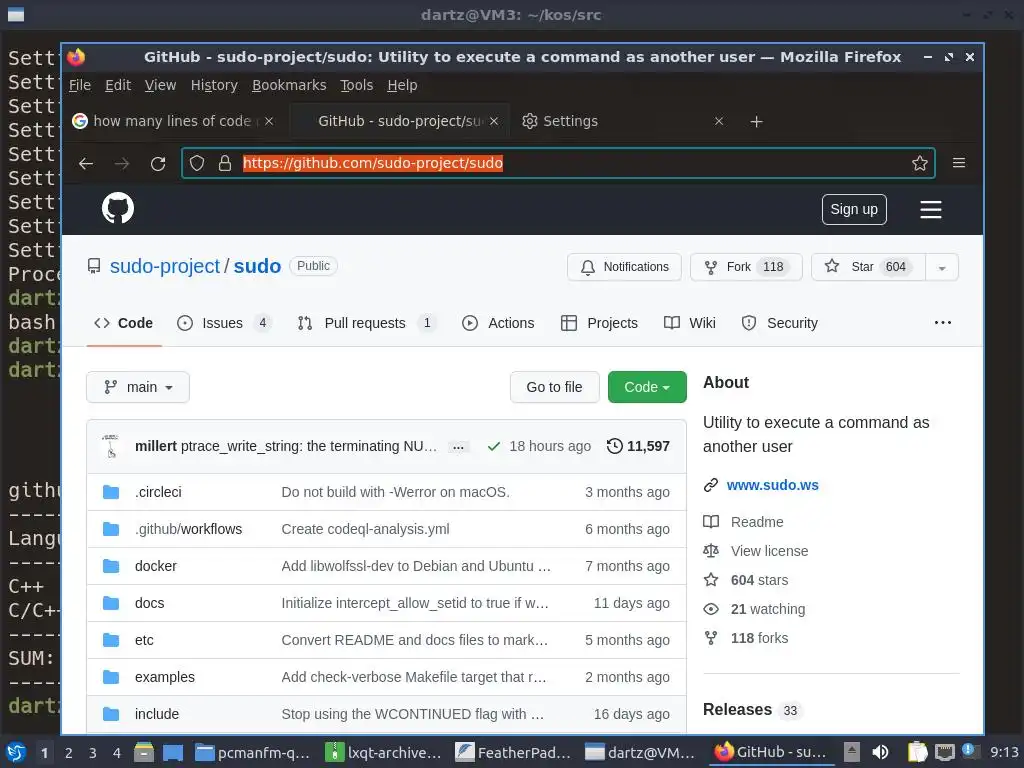This screenshot has width=1024, height=768.
Task: Click the Releases heading link
Action: click(x=737, y=709)
